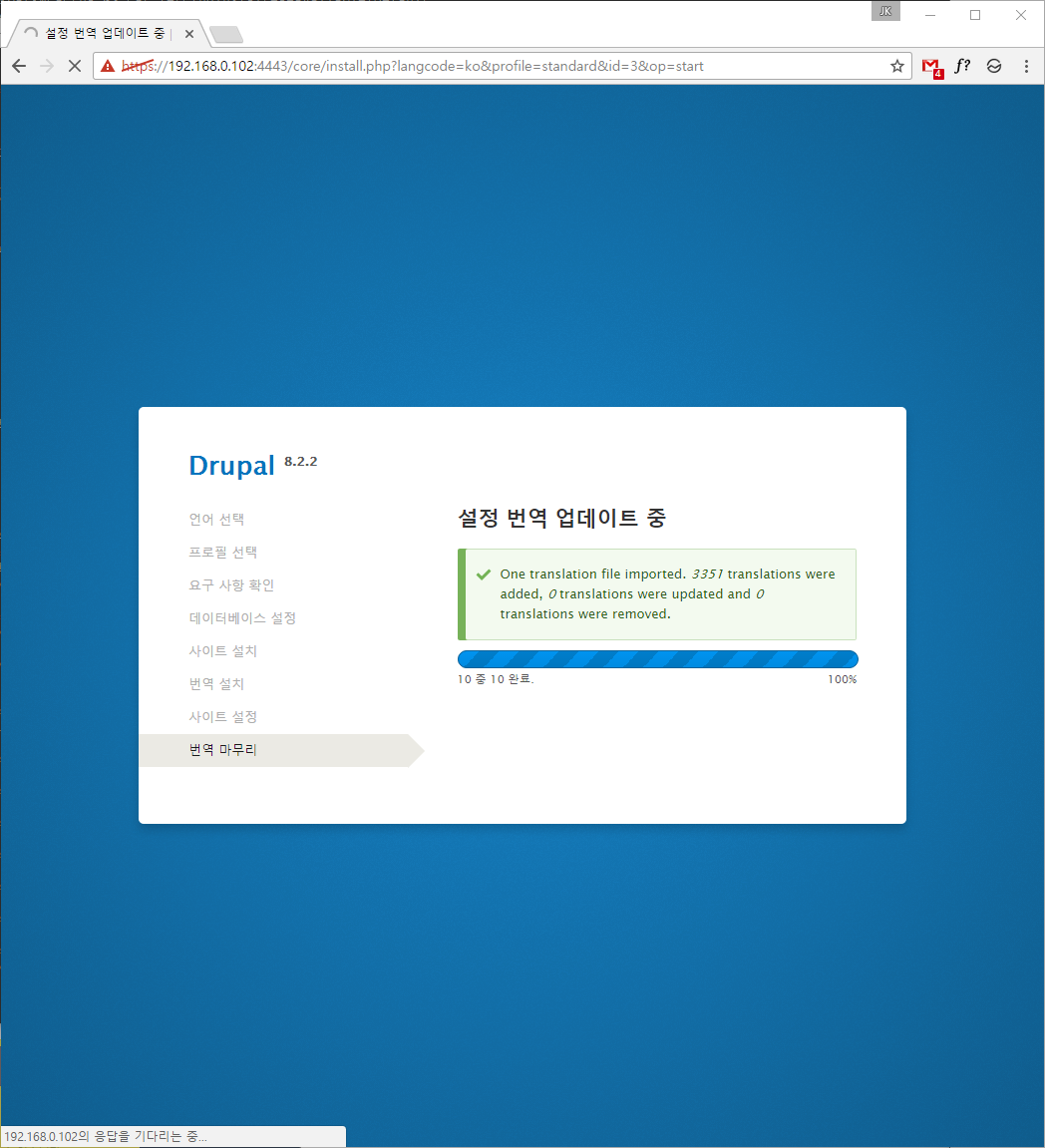
Task: Click the red security warning triangle
Action: [x=108, y=66]
